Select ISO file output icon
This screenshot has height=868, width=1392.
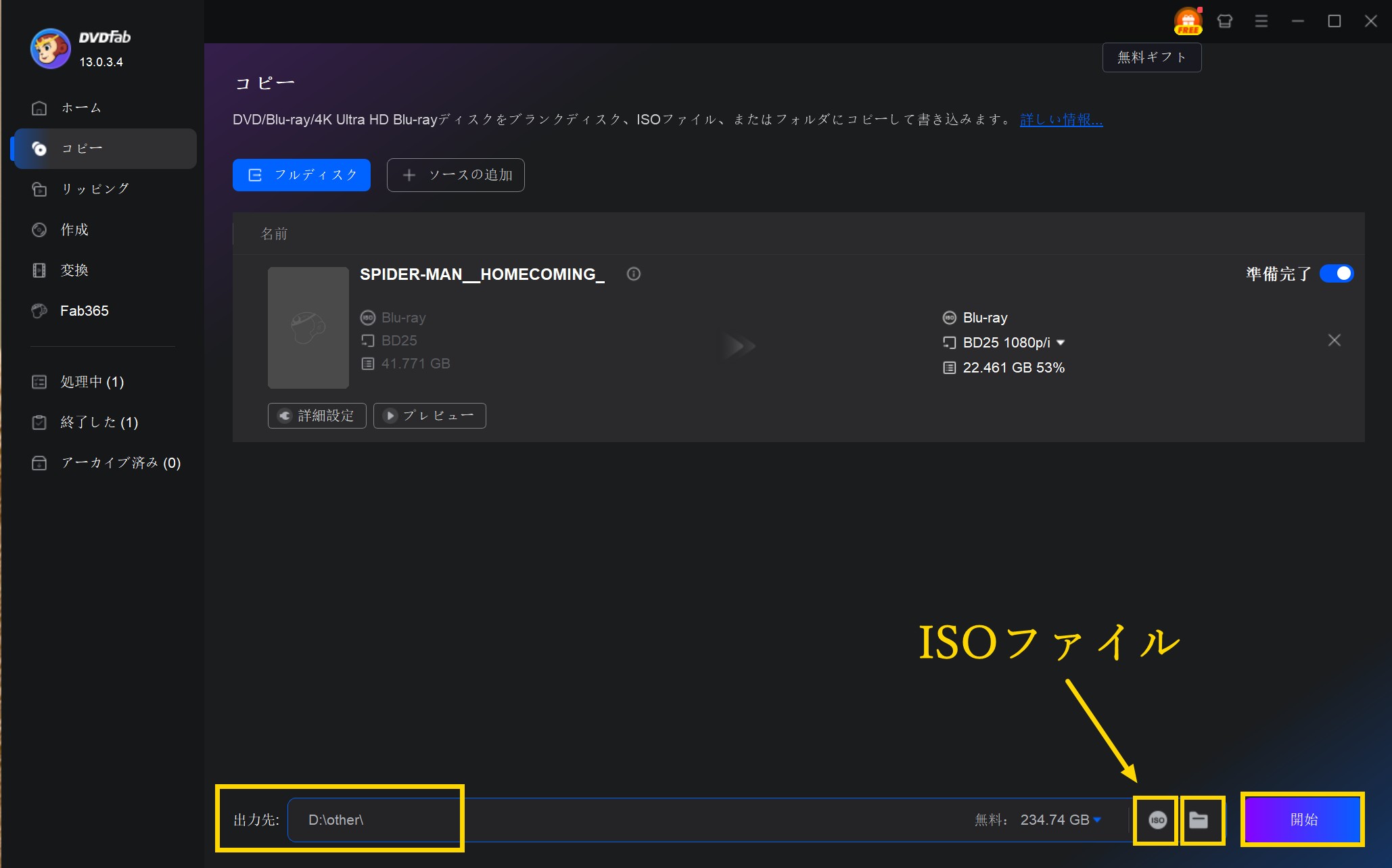click(1157, 820)
